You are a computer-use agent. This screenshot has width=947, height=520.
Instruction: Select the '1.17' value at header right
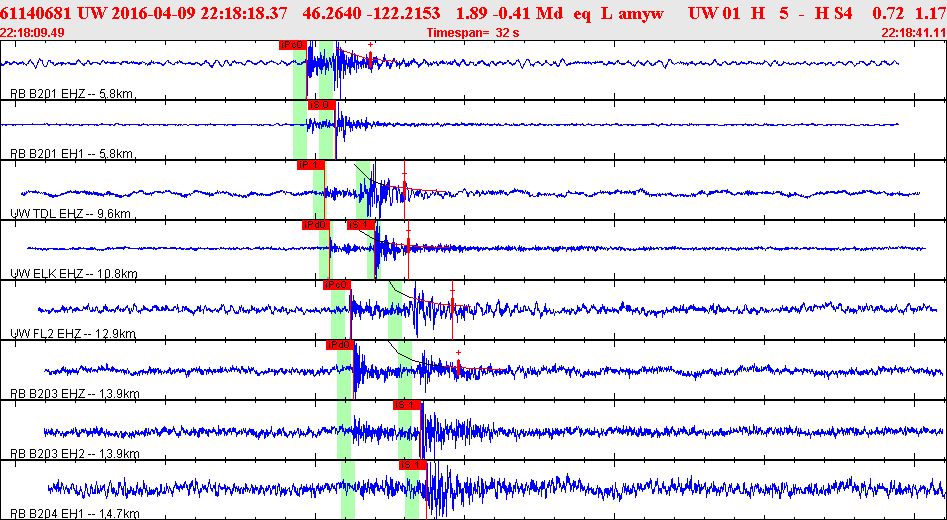(933, 14)
